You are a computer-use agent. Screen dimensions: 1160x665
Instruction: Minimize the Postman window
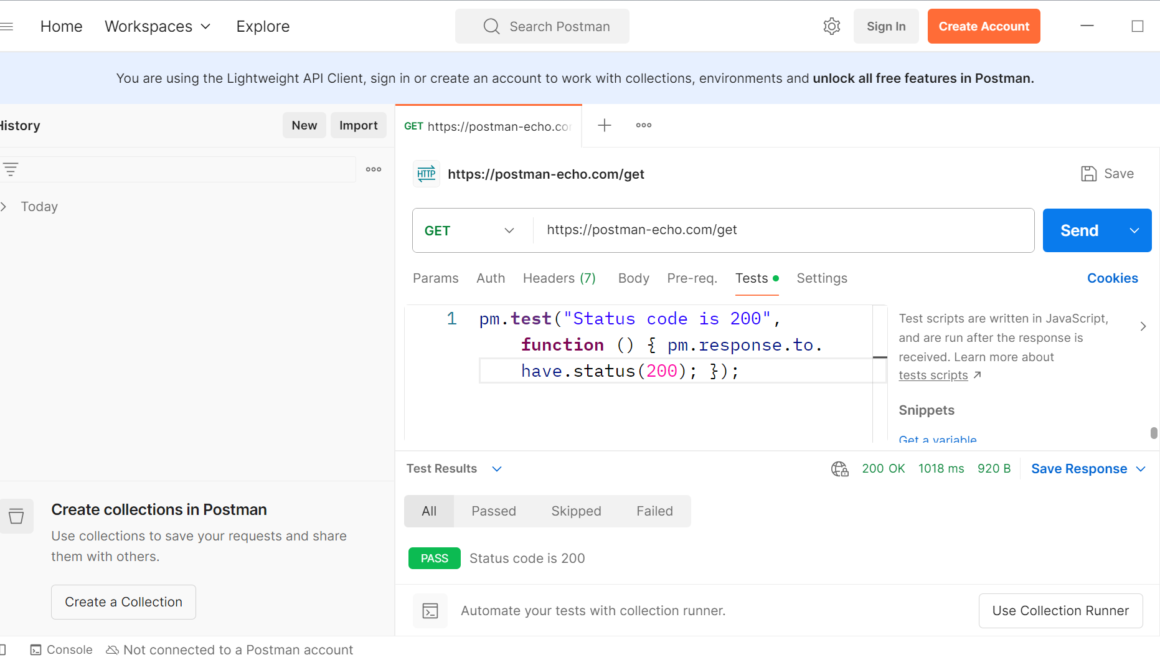[x=1087, y=26]
